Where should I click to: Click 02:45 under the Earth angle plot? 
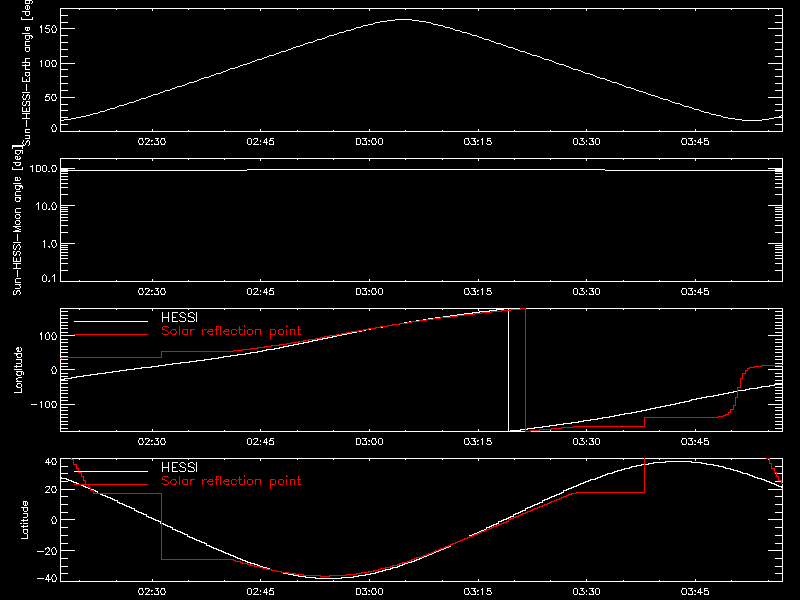pos(260,142)
